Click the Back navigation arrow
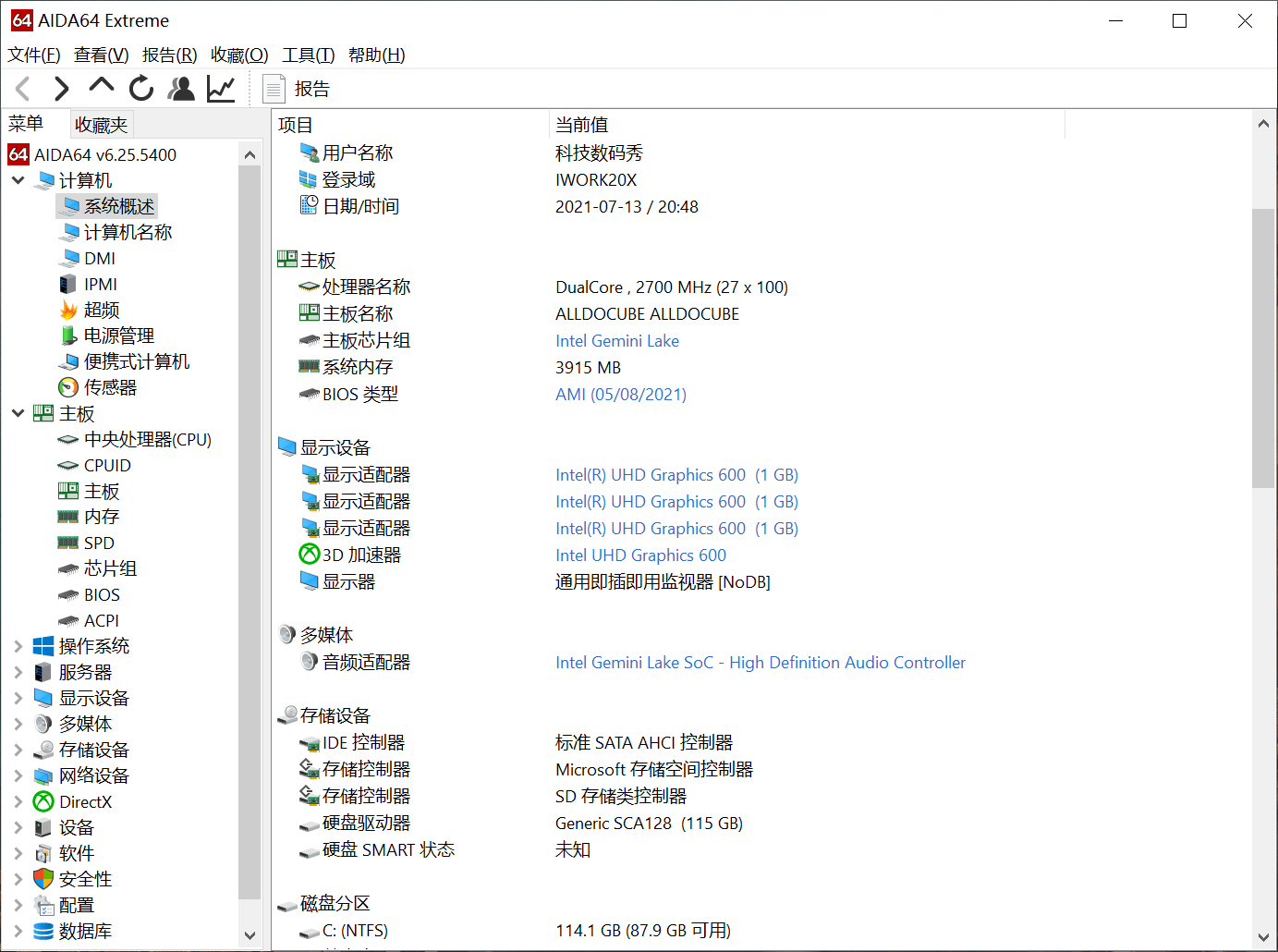The image size is (1278, 952). (x=24, y=89)
